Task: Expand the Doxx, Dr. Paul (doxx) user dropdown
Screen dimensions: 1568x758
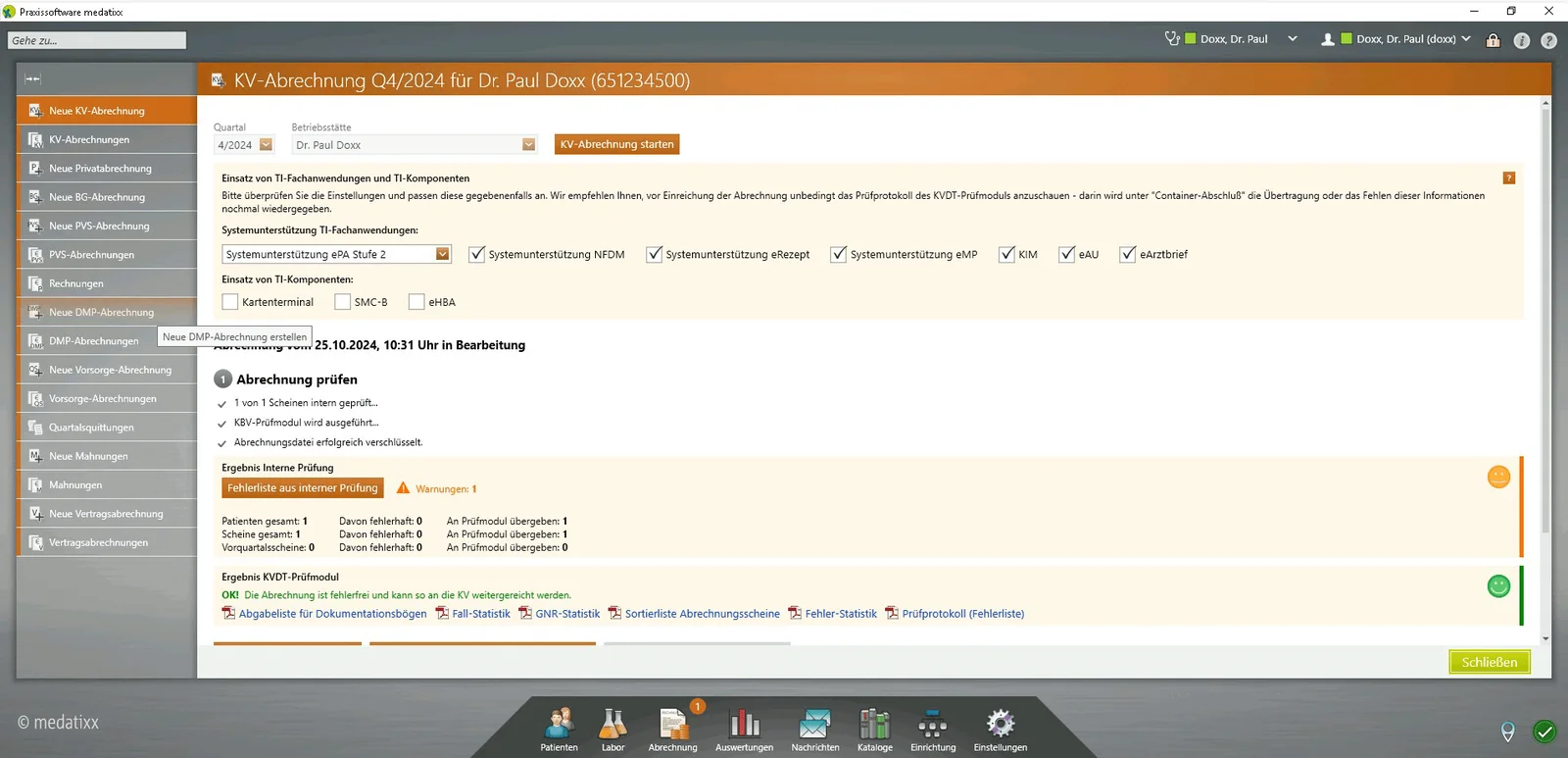Action: 1466,39
